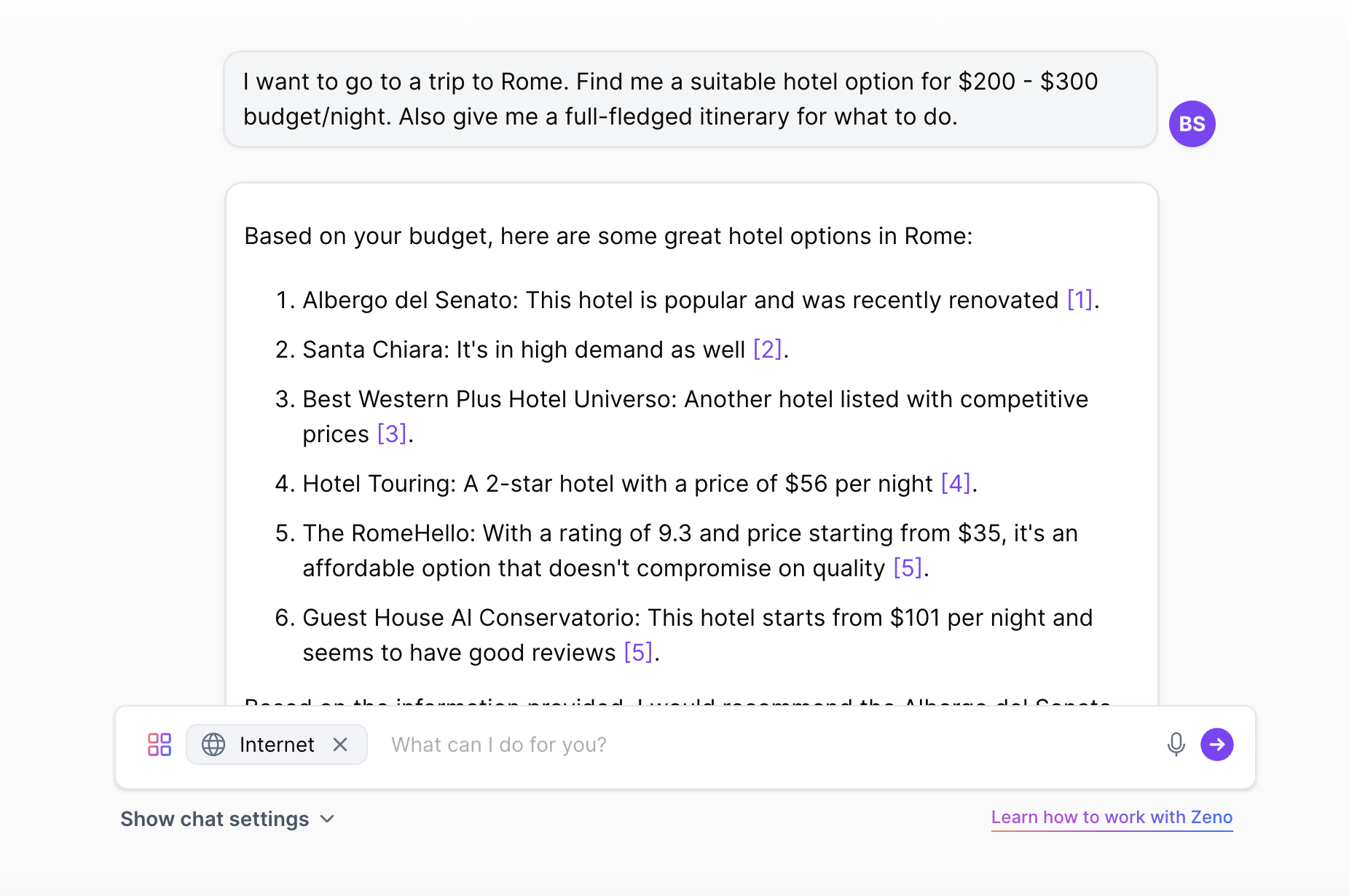Image resolution: width=1349 pixels, height=896 pixels.
Task: Click the BS user avatar
Action: (x=1192, y=124)
